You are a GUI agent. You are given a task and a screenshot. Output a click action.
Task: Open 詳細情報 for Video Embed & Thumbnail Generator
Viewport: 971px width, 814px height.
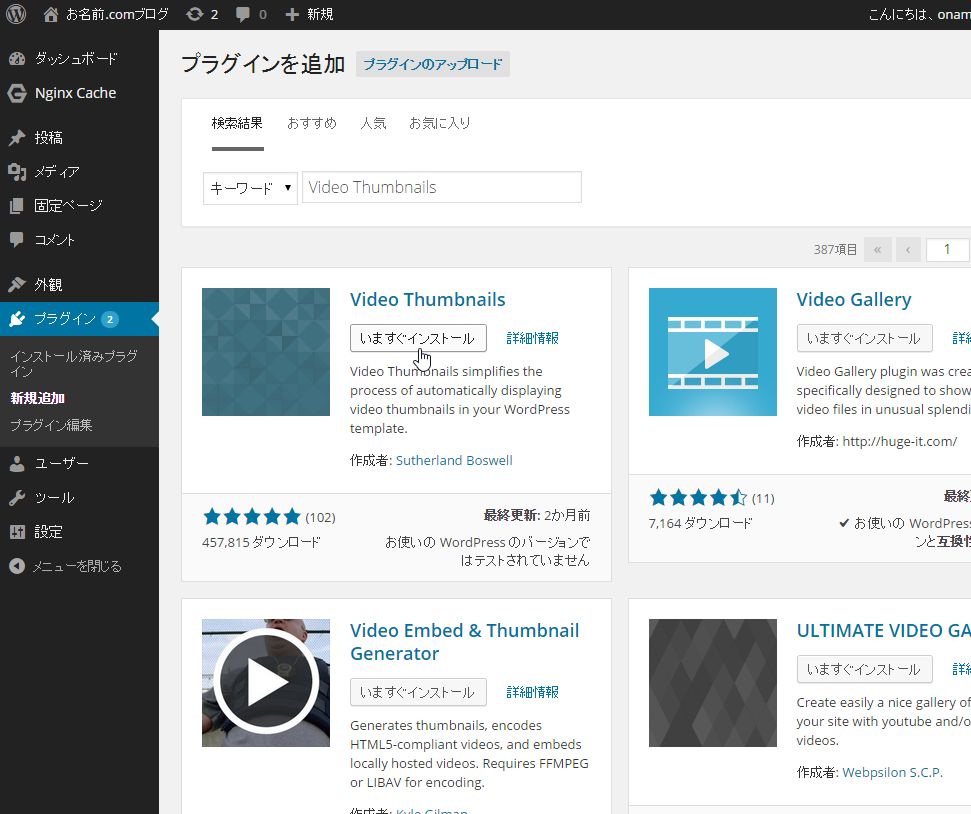(533, 692)
